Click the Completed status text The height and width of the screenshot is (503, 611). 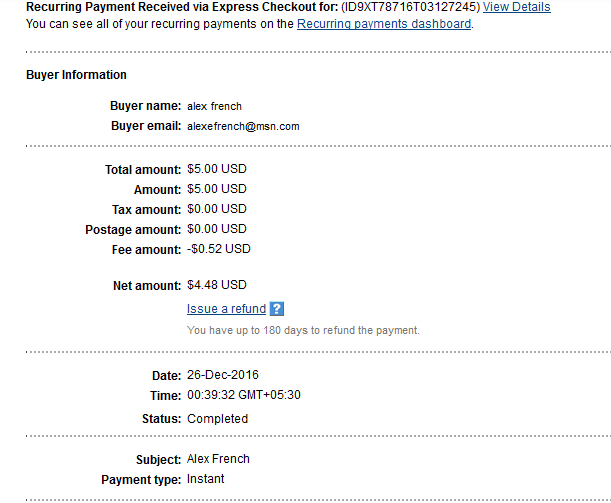[217, 419]
